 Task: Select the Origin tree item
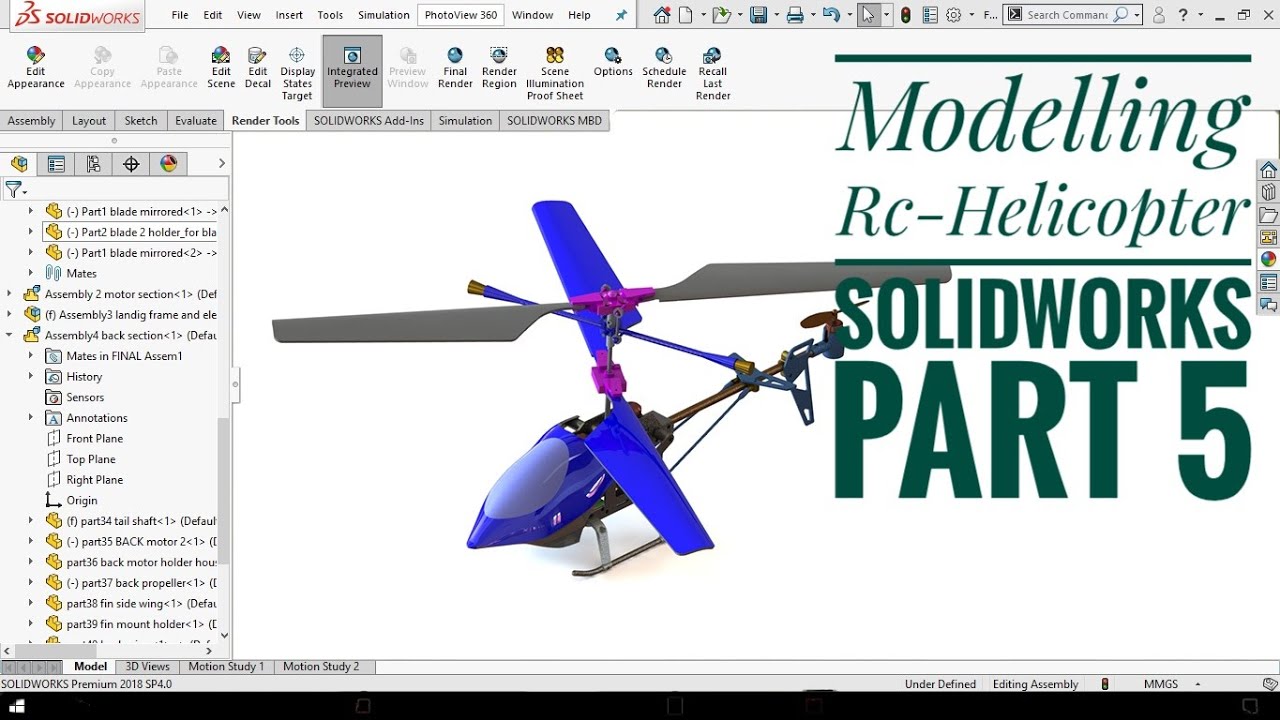pos(81,500)
